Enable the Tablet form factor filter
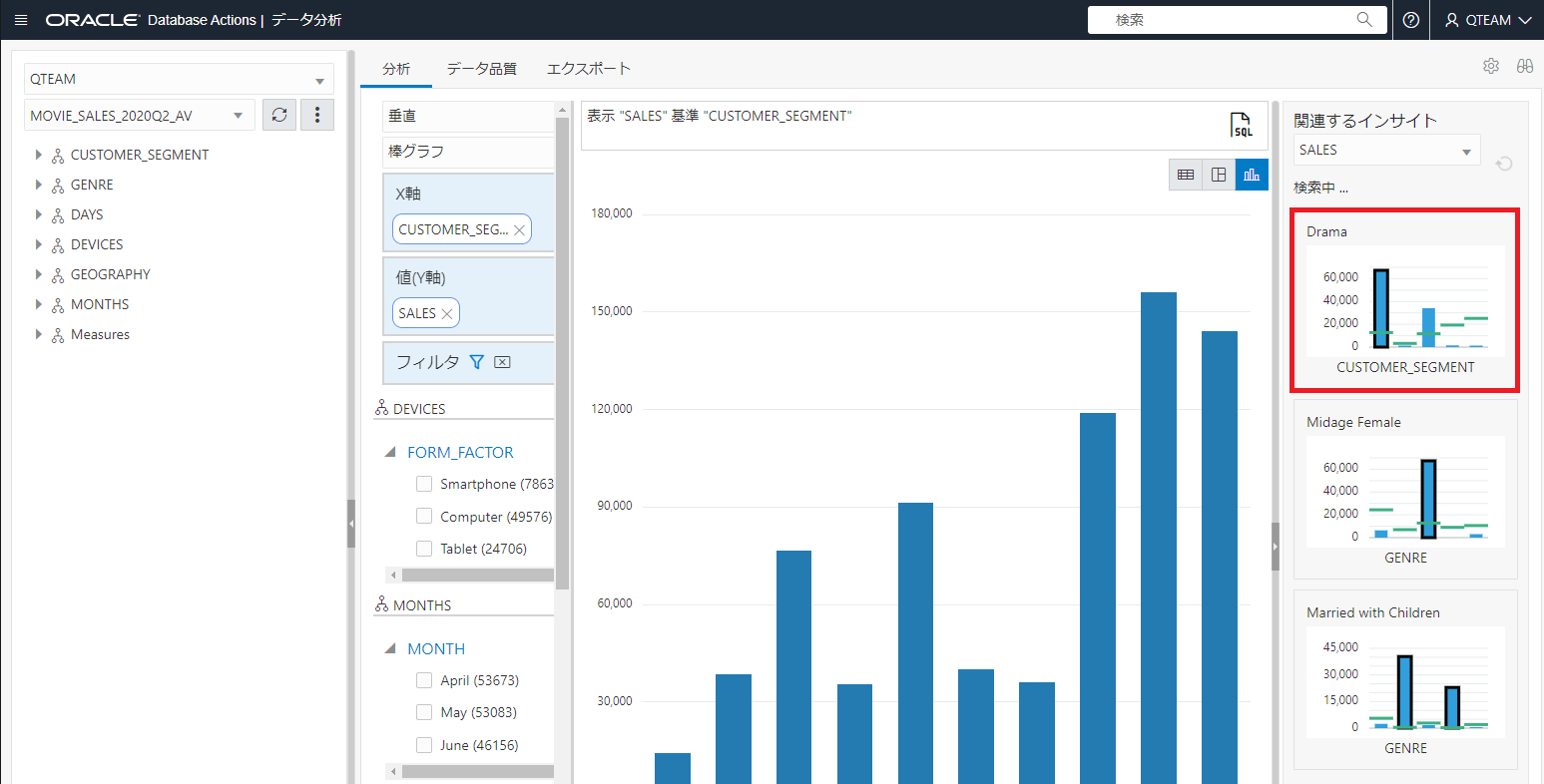Viewport: 1544px width, 784px height. 424,549
